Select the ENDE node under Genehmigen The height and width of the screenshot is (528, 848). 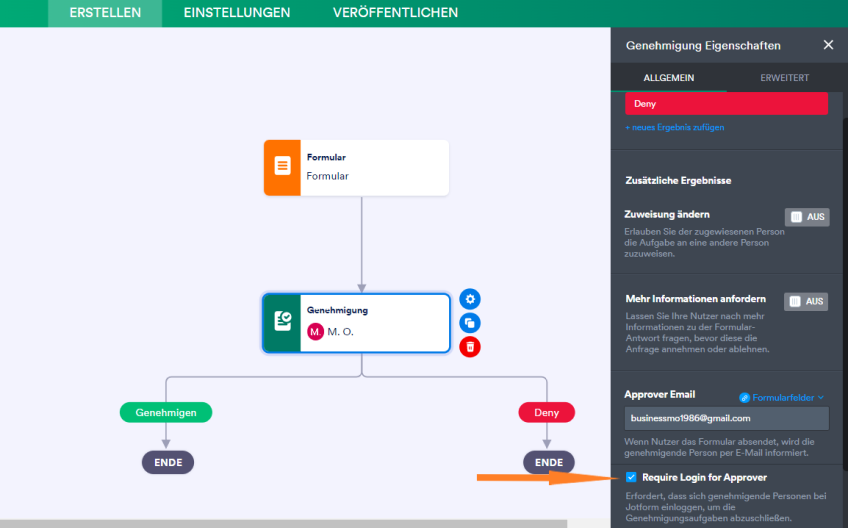168,463
